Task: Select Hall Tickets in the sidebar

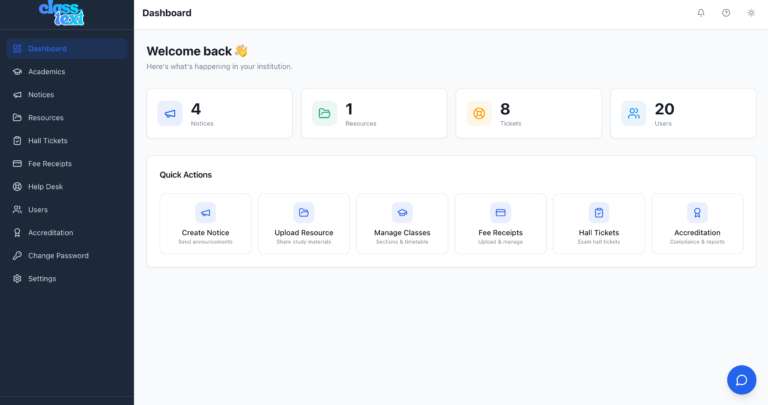Action: pos(48,141)
